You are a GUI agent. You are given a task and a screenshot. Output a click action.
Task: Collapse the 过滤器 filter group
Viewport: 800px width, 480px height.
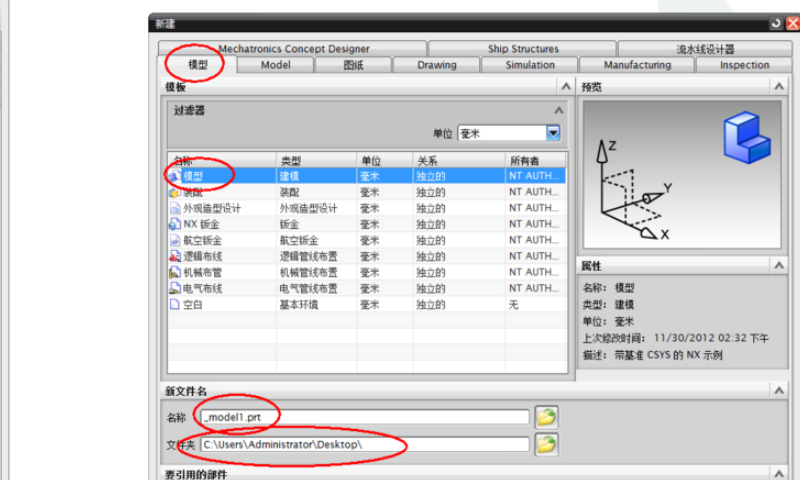[559, 110]
